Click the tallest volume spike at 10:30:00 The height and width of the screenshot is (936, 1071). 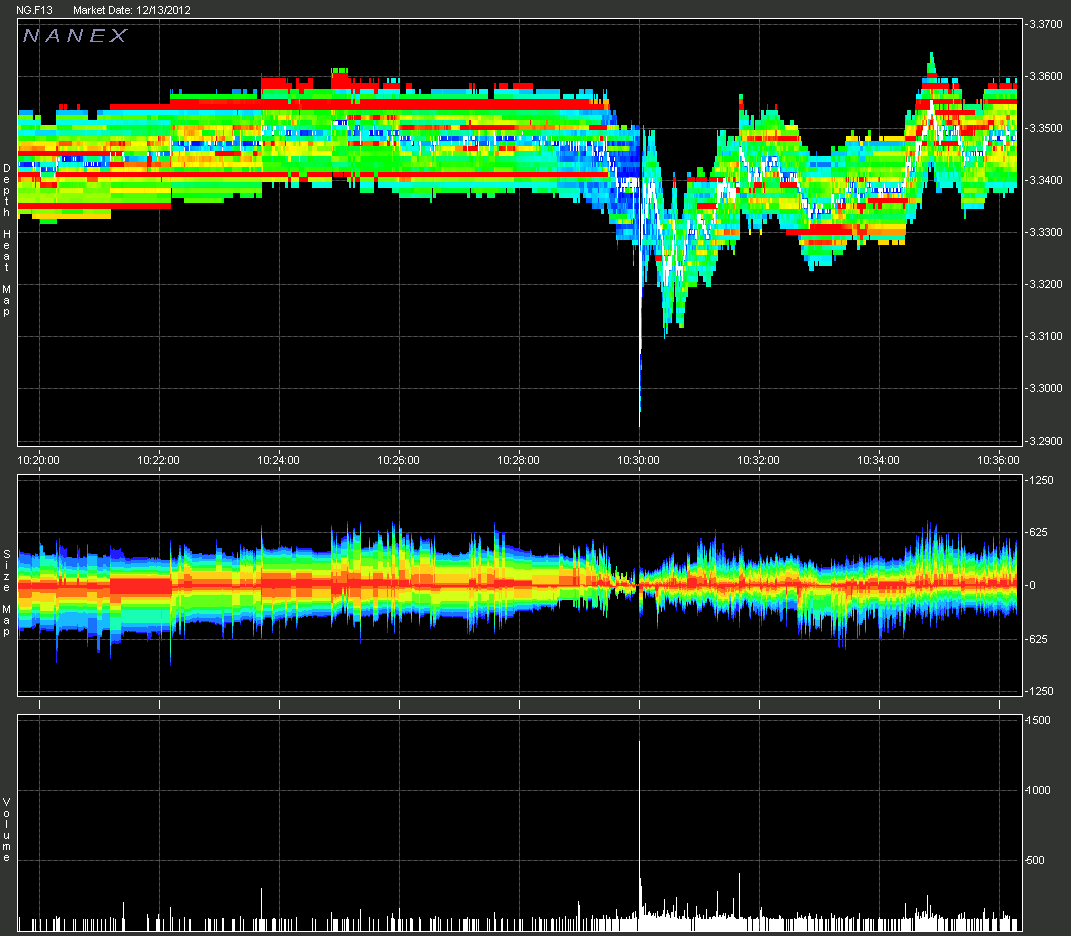(639, 835)
